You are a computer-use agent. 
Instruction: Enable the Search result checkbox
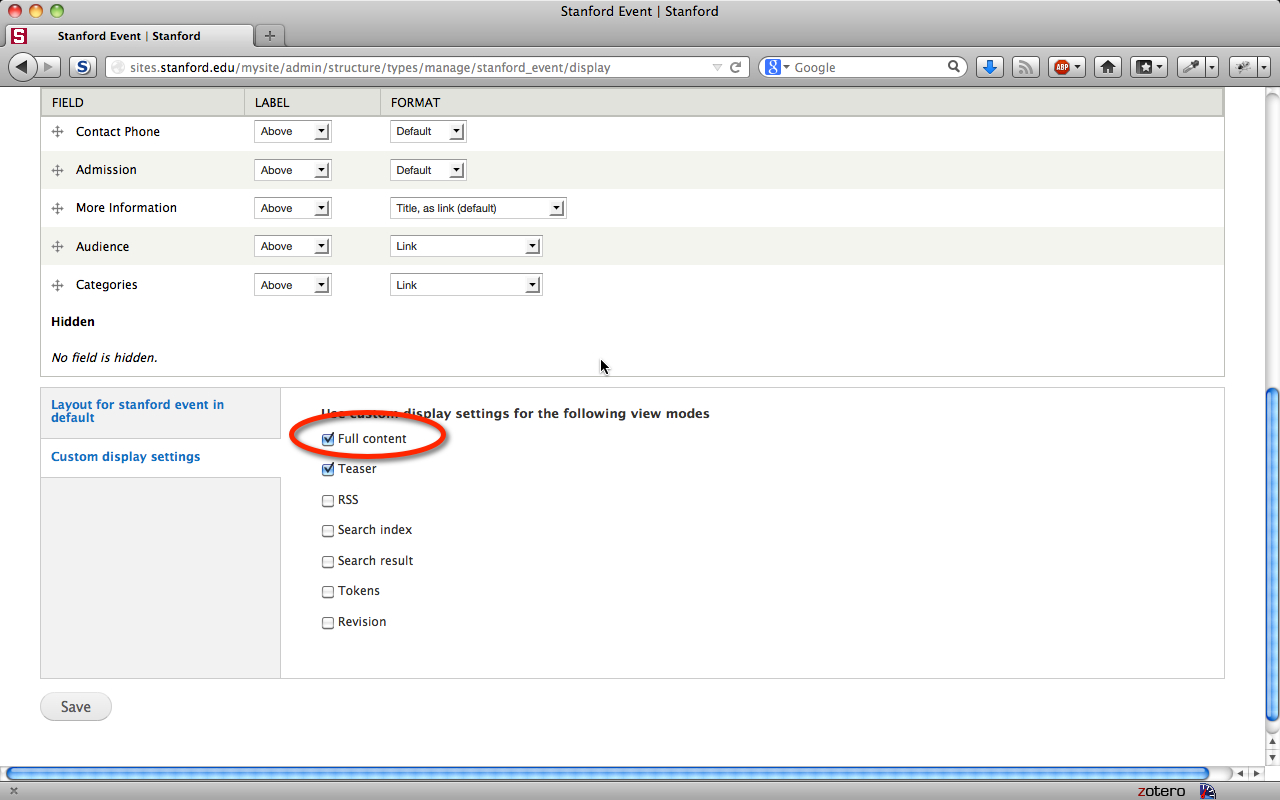point(328,562)
